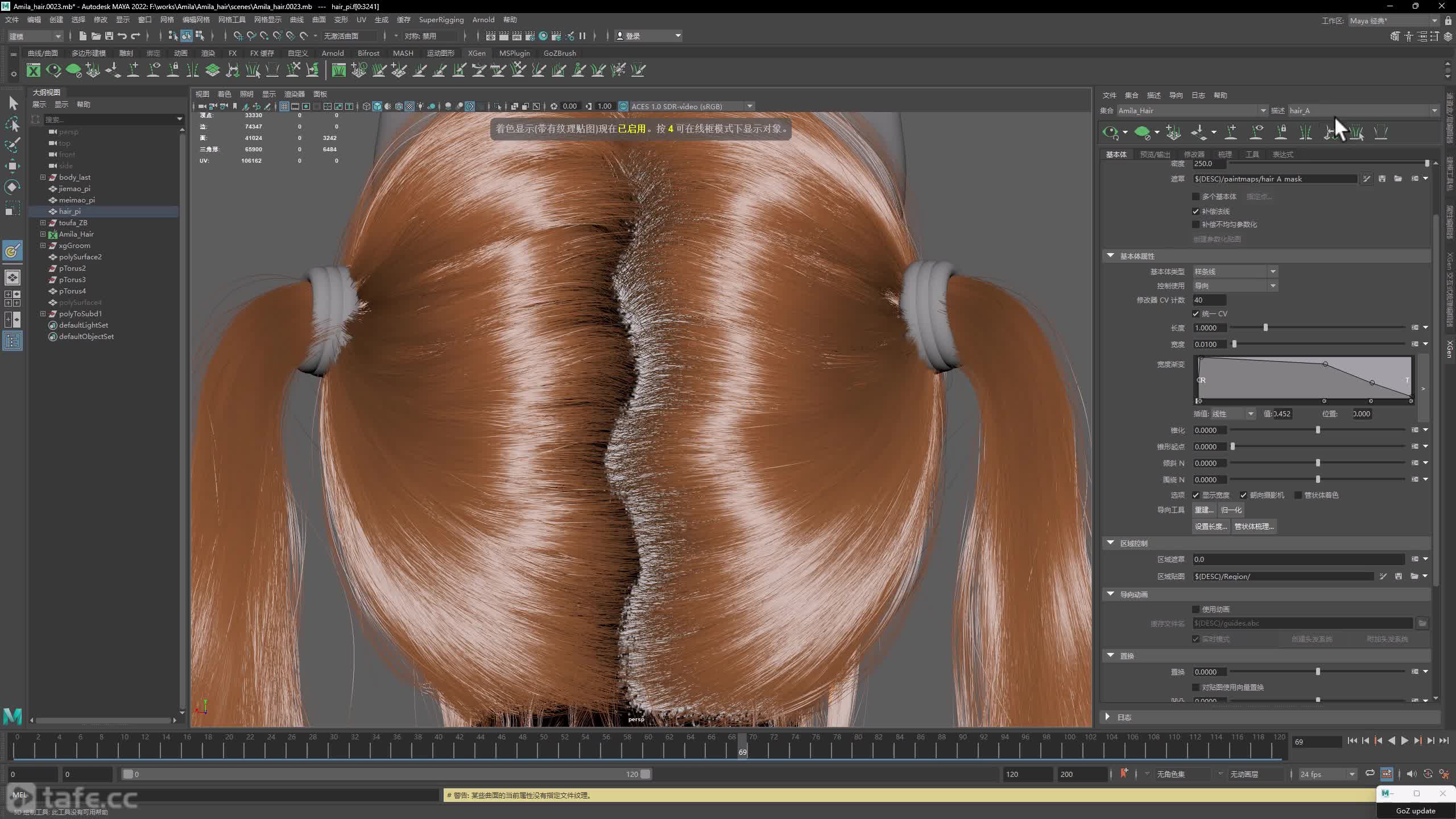Click the redo arrow icon

point(135,36)
